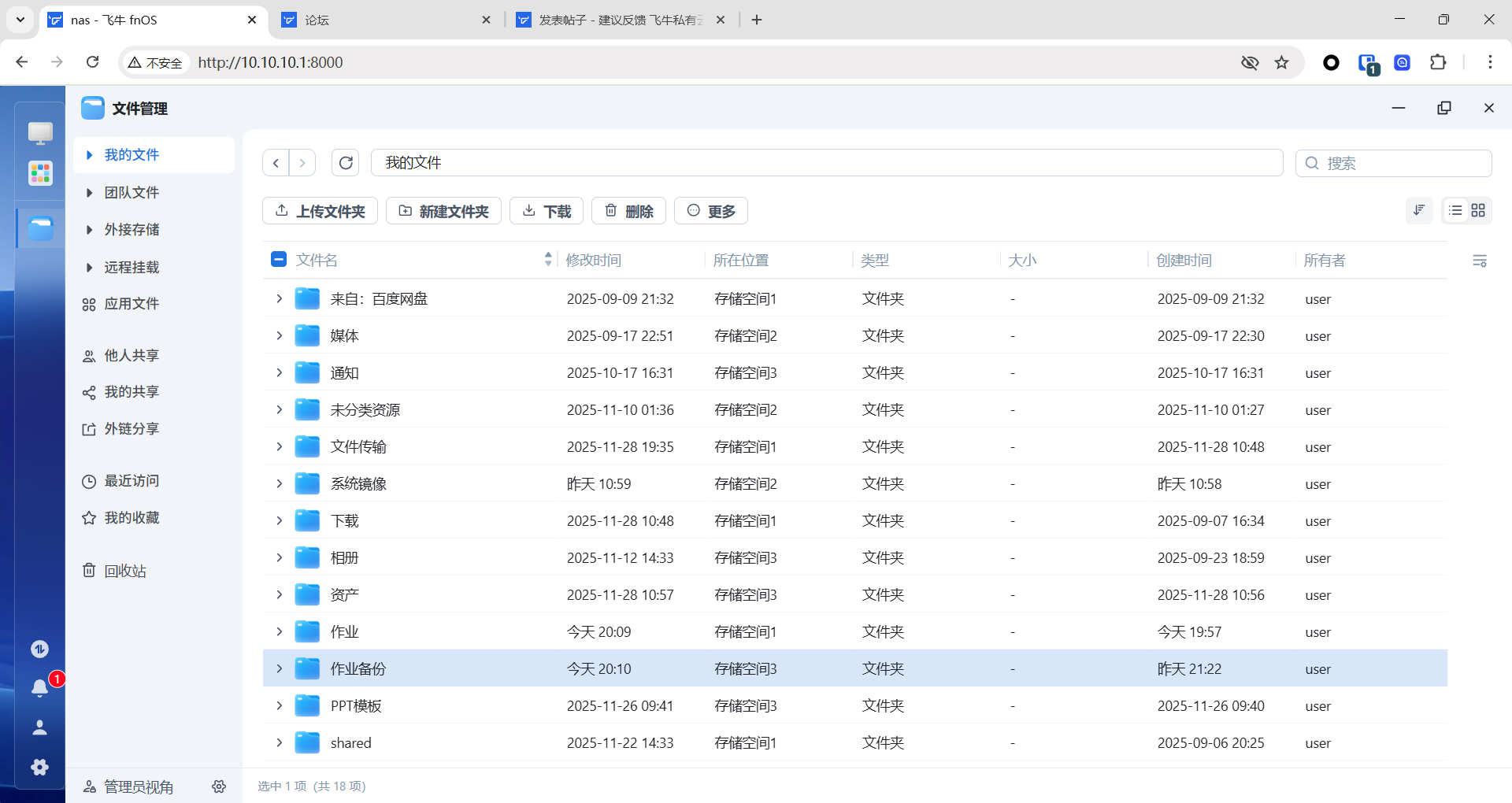Open system settings gear in the dock

(40, 768)
